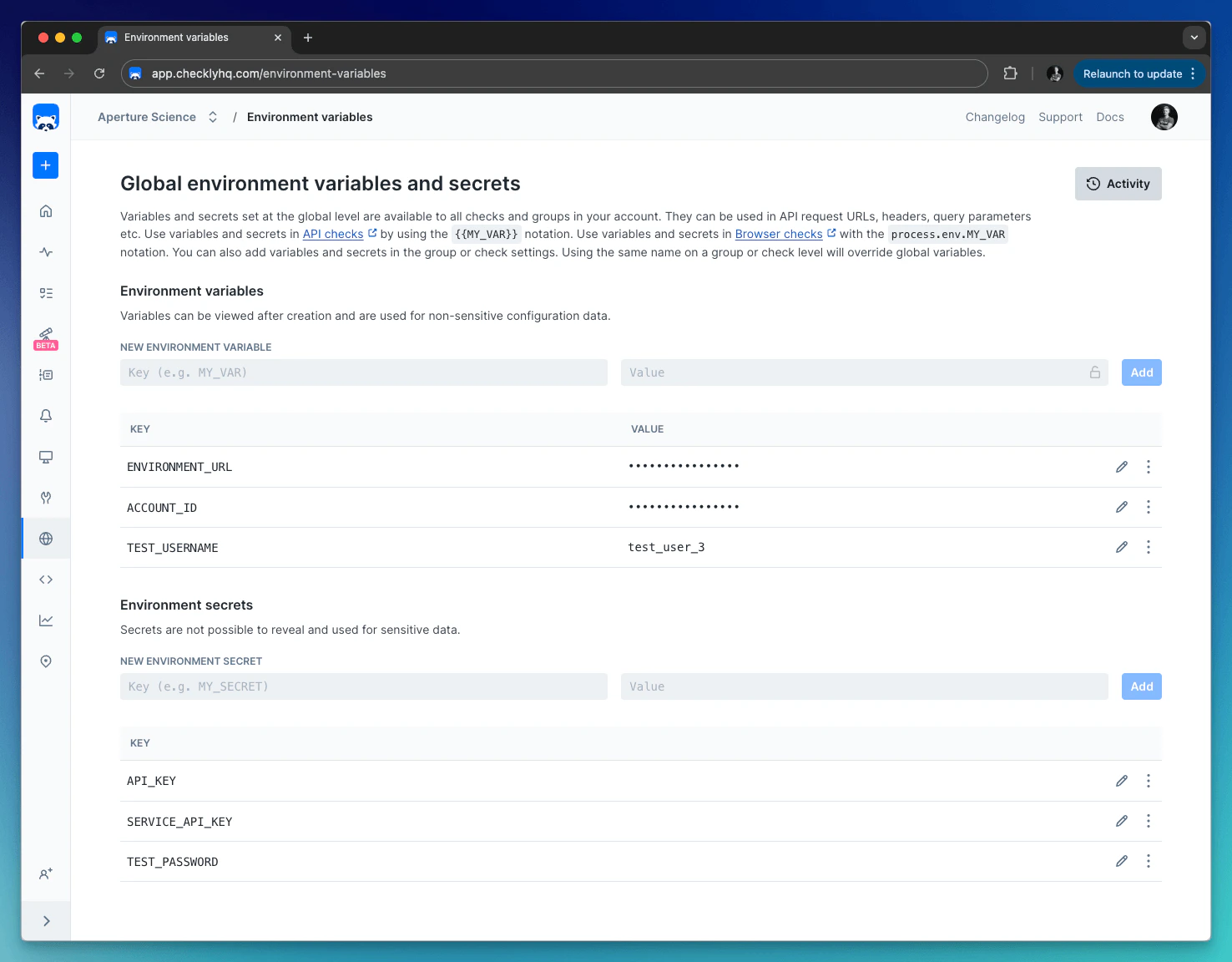
Task: Open the kebab menu for ENVIRONMENT_URL
Action: 1149,467
